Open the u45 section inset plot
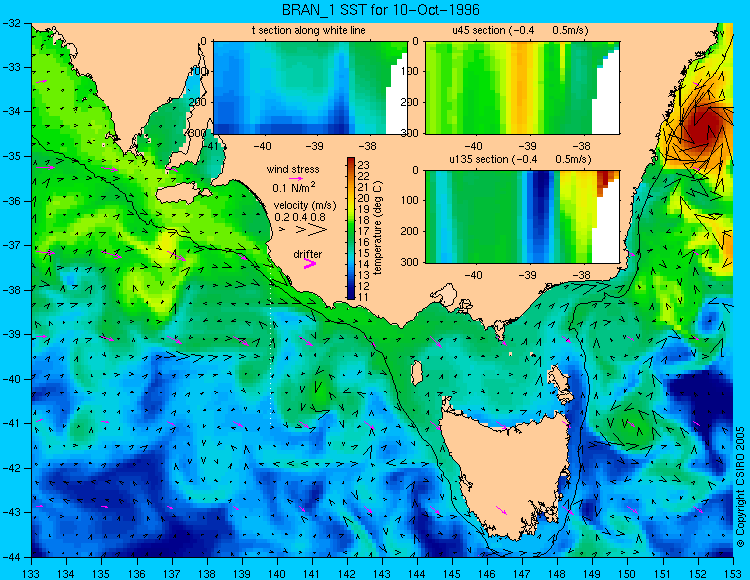The width and height of the screenshot is (750, 580). [x=522, y=88]
